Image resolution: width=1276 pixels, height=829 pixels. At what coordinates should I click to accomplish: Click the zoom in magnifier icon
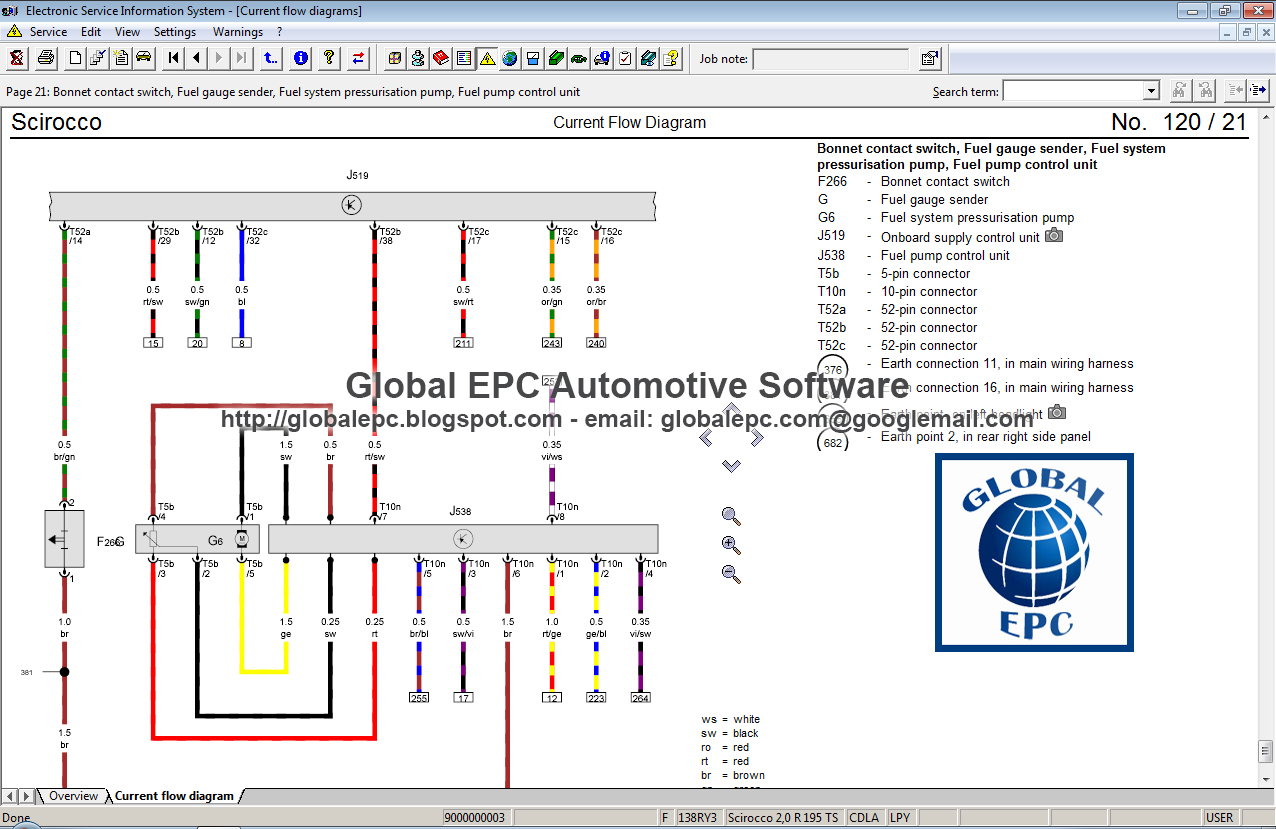point(731,545)
